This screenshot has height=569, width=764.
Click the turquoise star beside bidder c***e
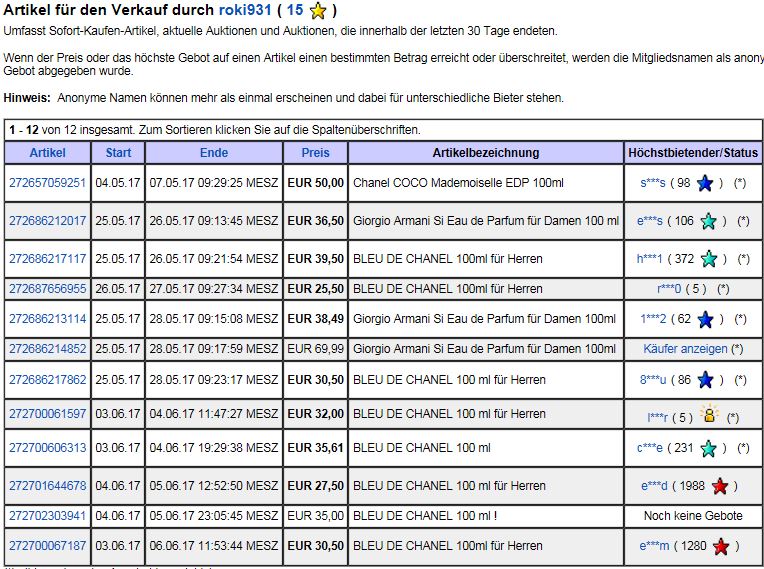point(708,448)
